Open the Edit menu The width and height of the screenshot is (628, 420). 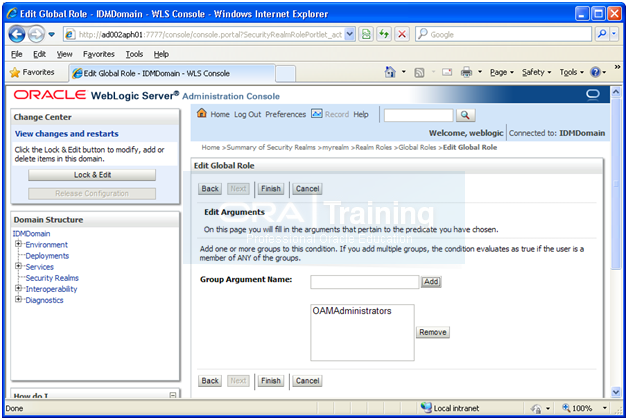[x=39, y=54]
